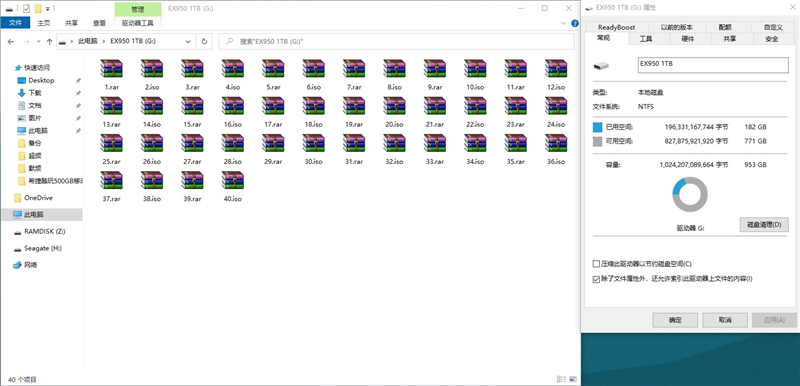Select the 25.rar file icon
This screenshot has height=386, width=800.
(111, 144)
